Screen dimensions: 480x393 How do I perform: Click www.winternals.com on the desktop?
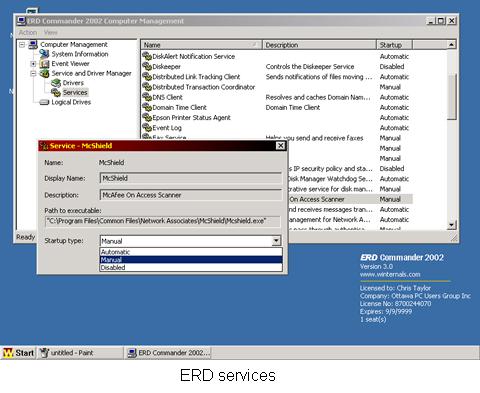(390, 274)
